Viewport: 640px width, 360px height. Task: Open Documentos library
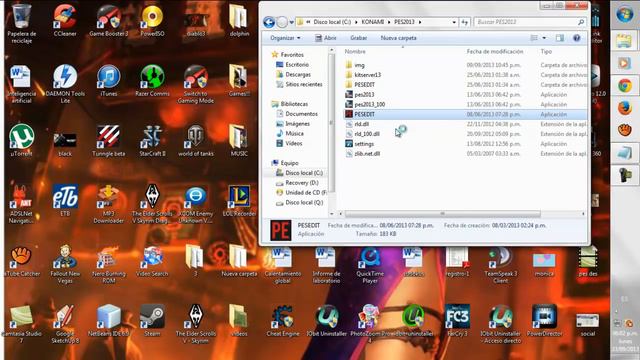click(297, 114)
